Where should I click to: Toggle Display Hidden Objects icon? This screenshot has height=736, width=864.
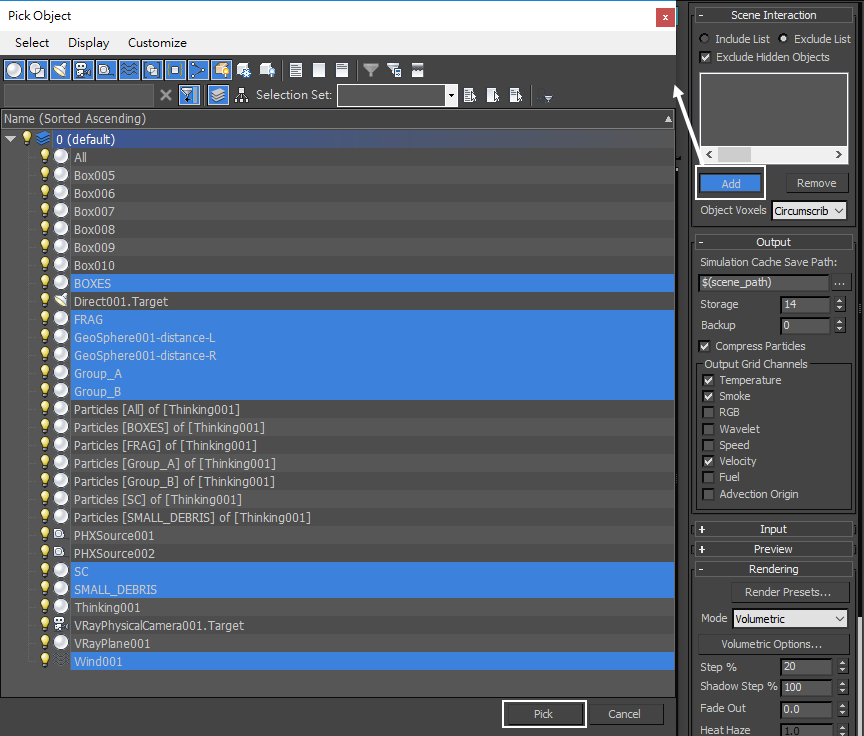[267, 70]
